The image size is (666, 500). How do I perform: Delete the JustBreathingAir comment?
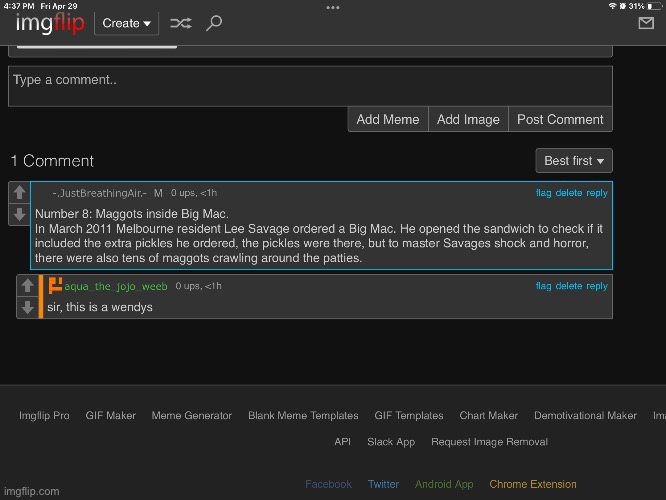coord(569,193)
